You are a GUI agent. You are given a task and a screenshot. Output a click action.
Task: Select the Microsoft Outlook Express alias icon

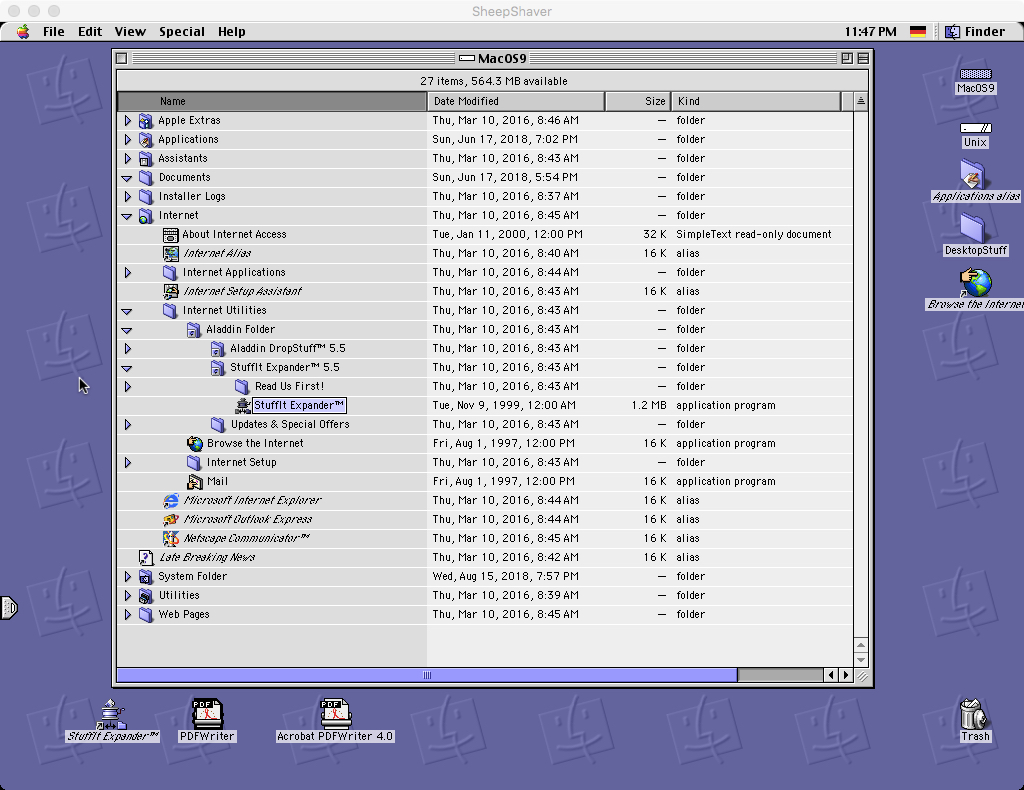[x=170, y=519]
